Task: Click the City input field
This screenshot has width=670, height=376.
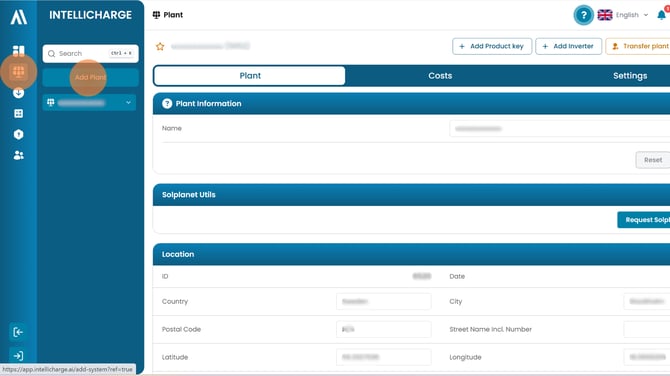Action: [647, 302]
